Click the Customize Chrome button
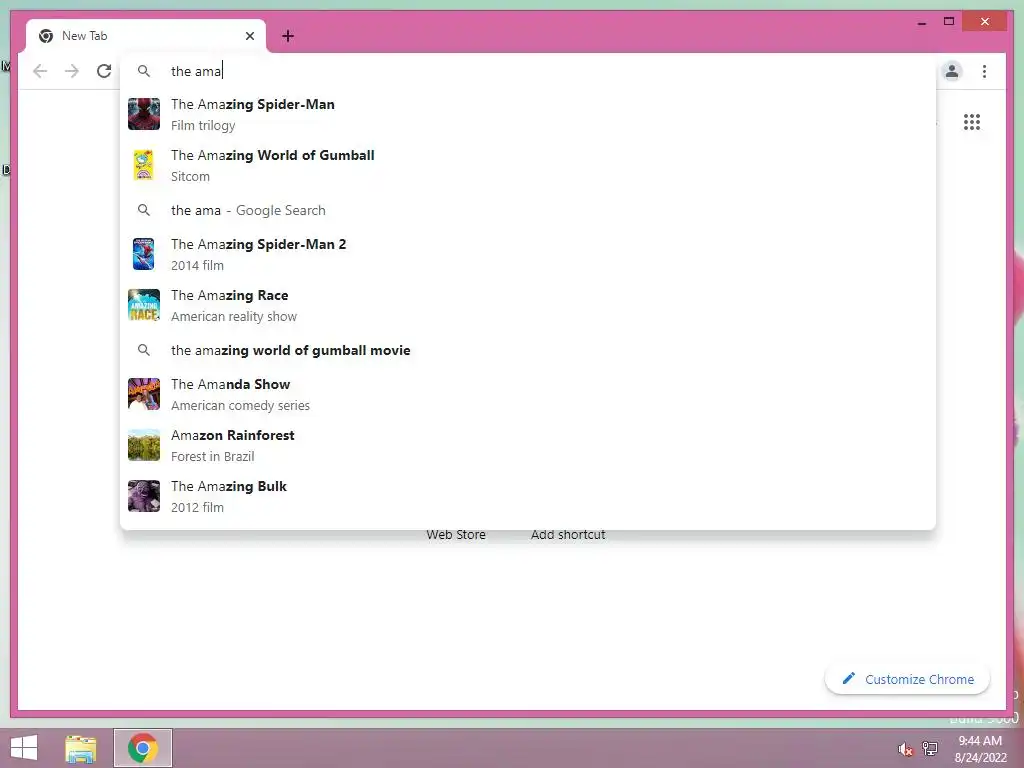The image size is (1024, 768). pos(907,679)
